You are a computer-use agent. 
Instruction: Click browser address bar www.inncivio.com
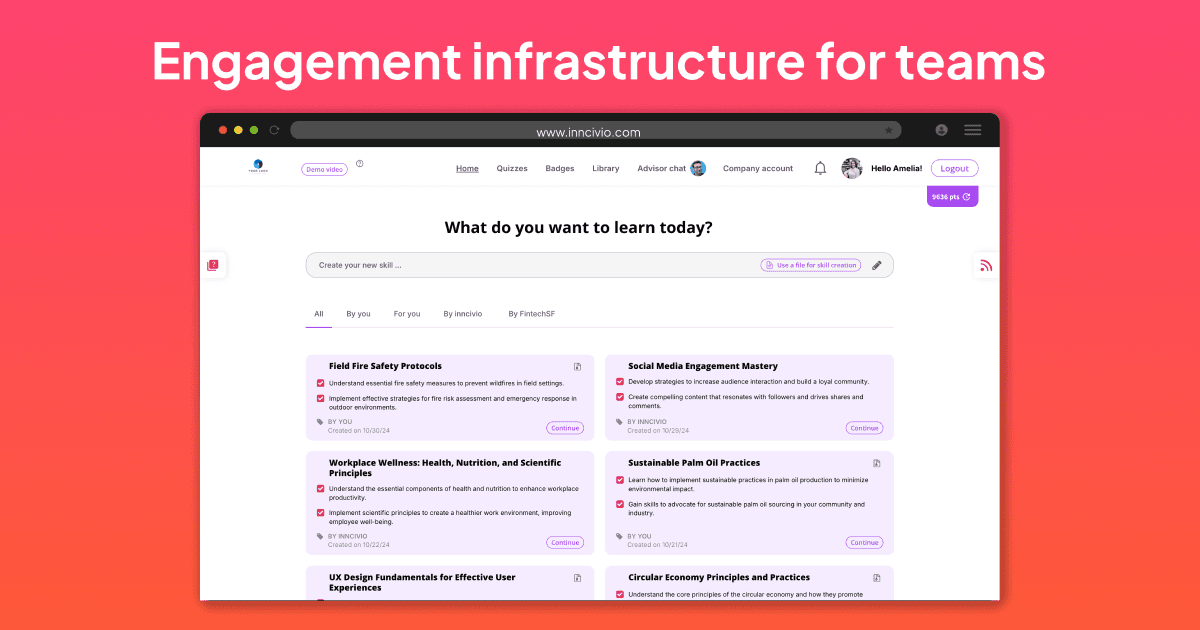pos(595,130)
